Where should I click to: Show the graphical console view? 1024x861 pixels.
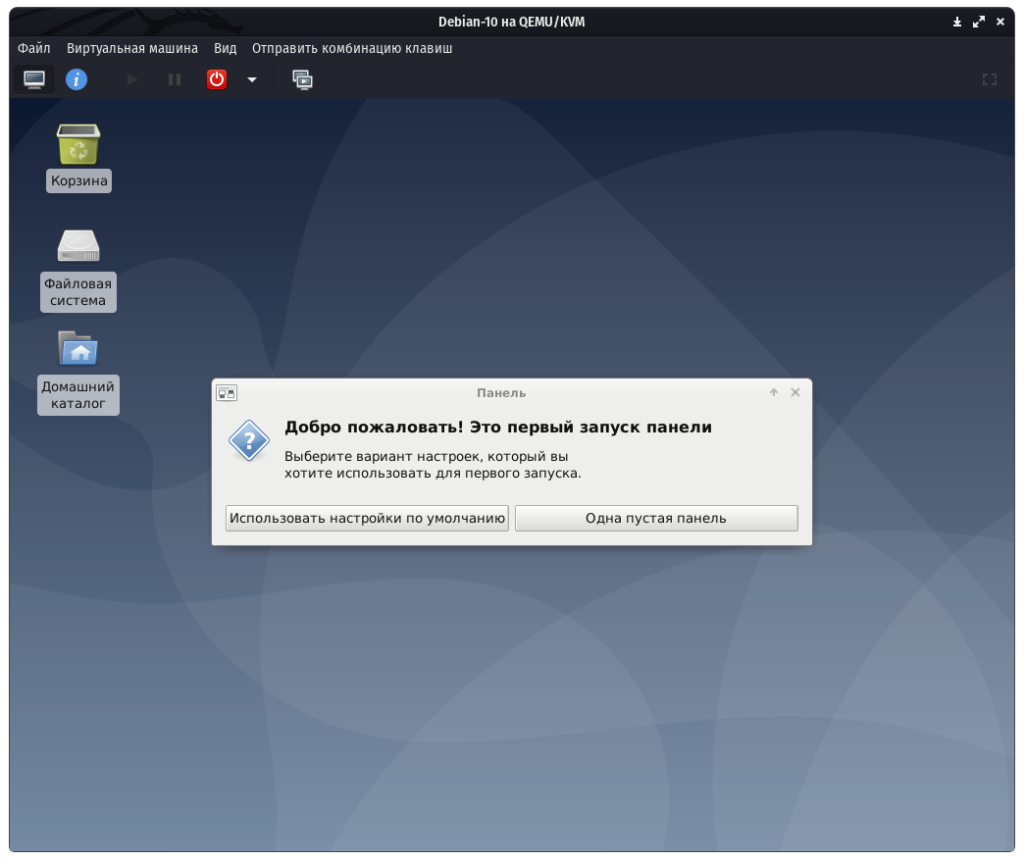(34, 80)
